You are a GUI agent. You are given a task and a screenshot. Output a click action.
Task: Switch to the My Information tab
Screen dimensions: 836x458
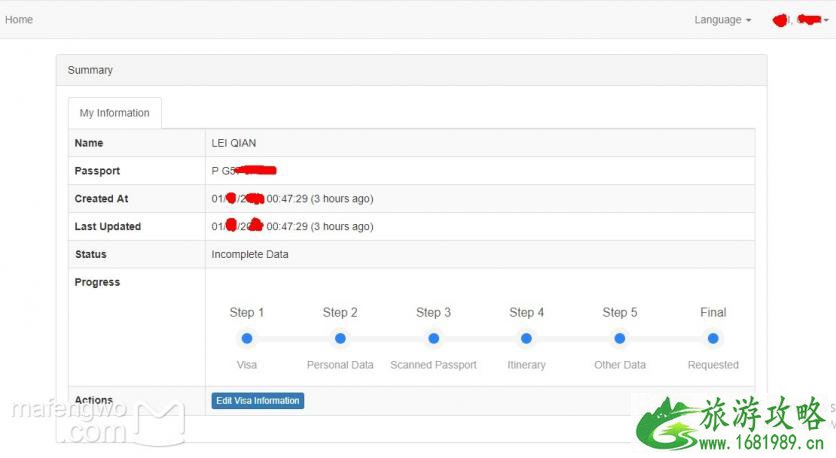pyautogui.click(x=114, y=113)
